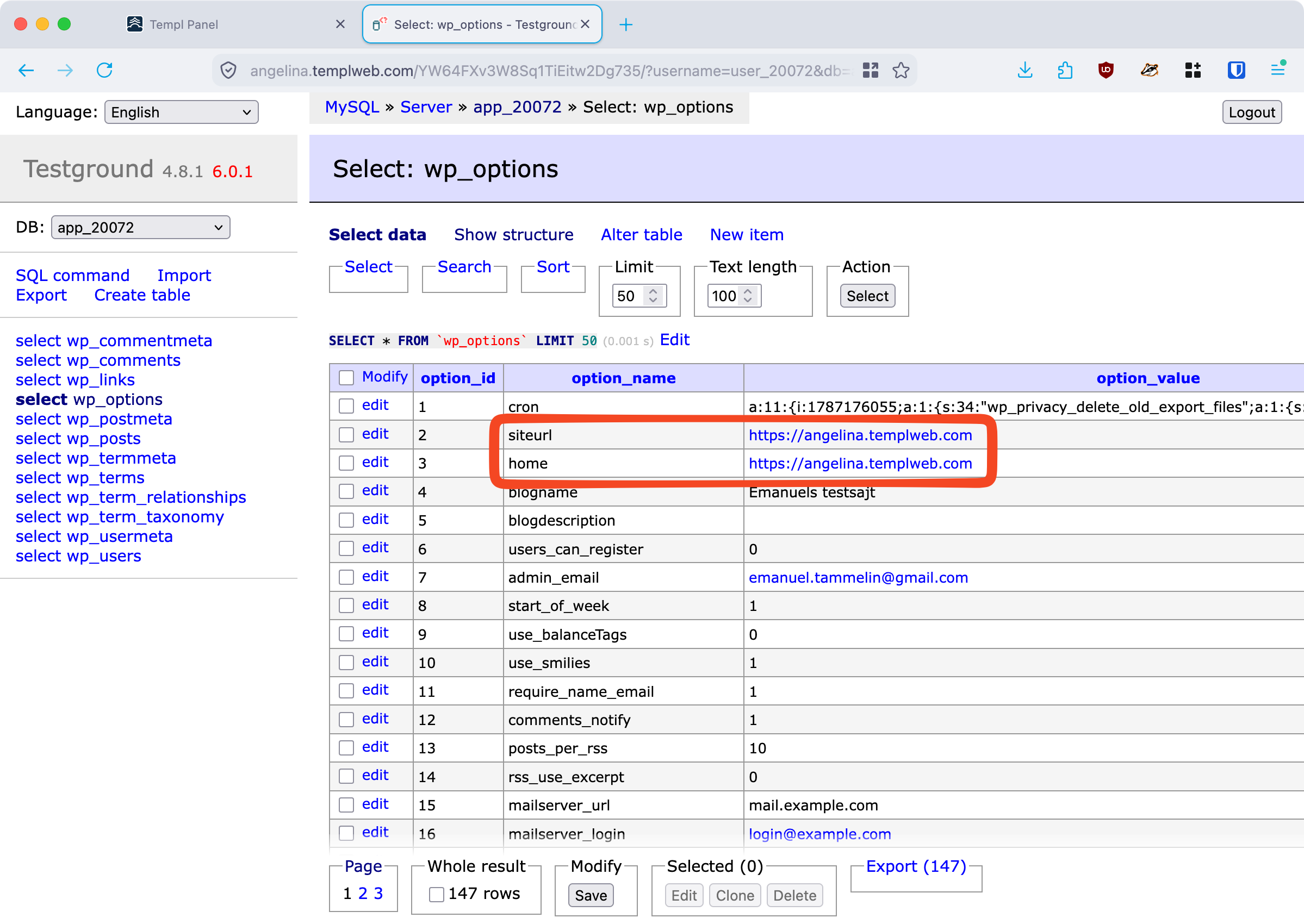Screen dimensions: 1304x924
Task: Open SQL command link in sidebar
Action: coord(72,276)
